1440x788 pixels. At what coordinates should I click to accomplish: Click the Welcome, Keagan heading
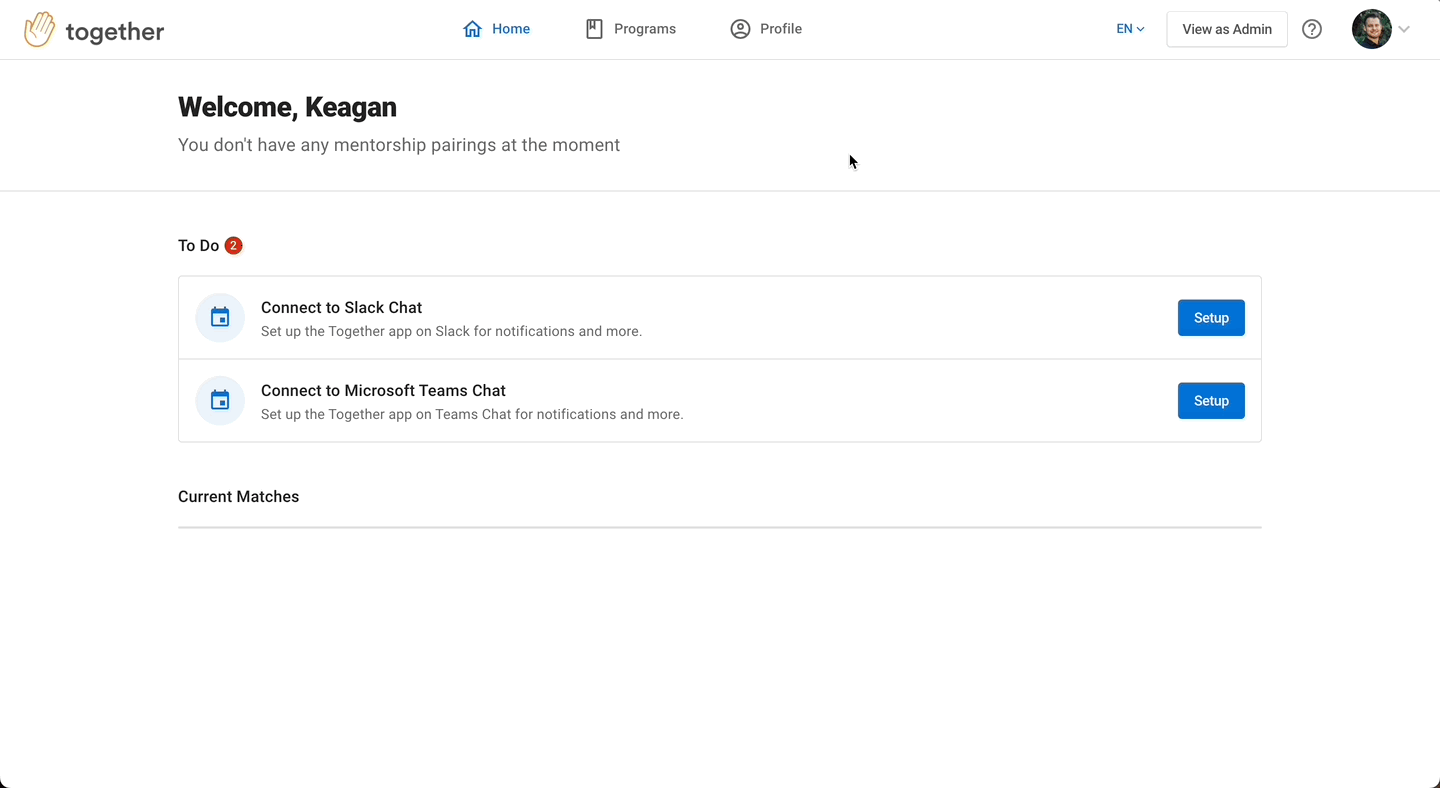click(287, 107)
